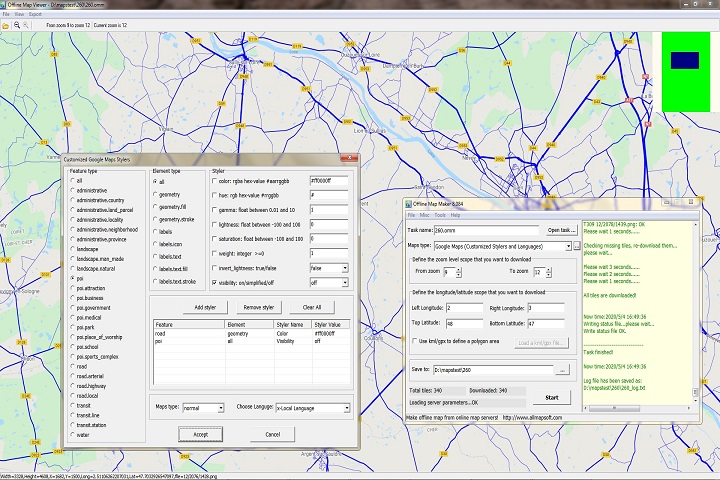Click the ellipsis button beside Maps type
Viewport: 720px width, 480px height.
click(577, 245)
